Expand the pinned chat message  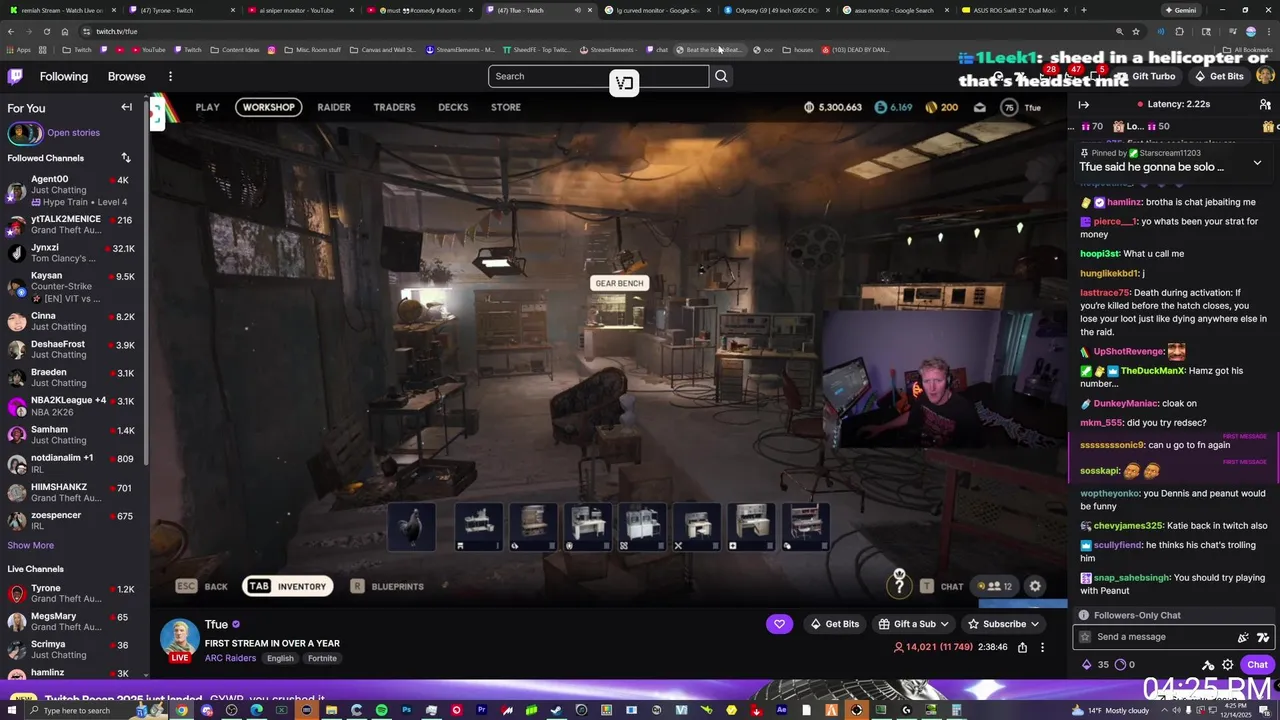coord(1257,162)
